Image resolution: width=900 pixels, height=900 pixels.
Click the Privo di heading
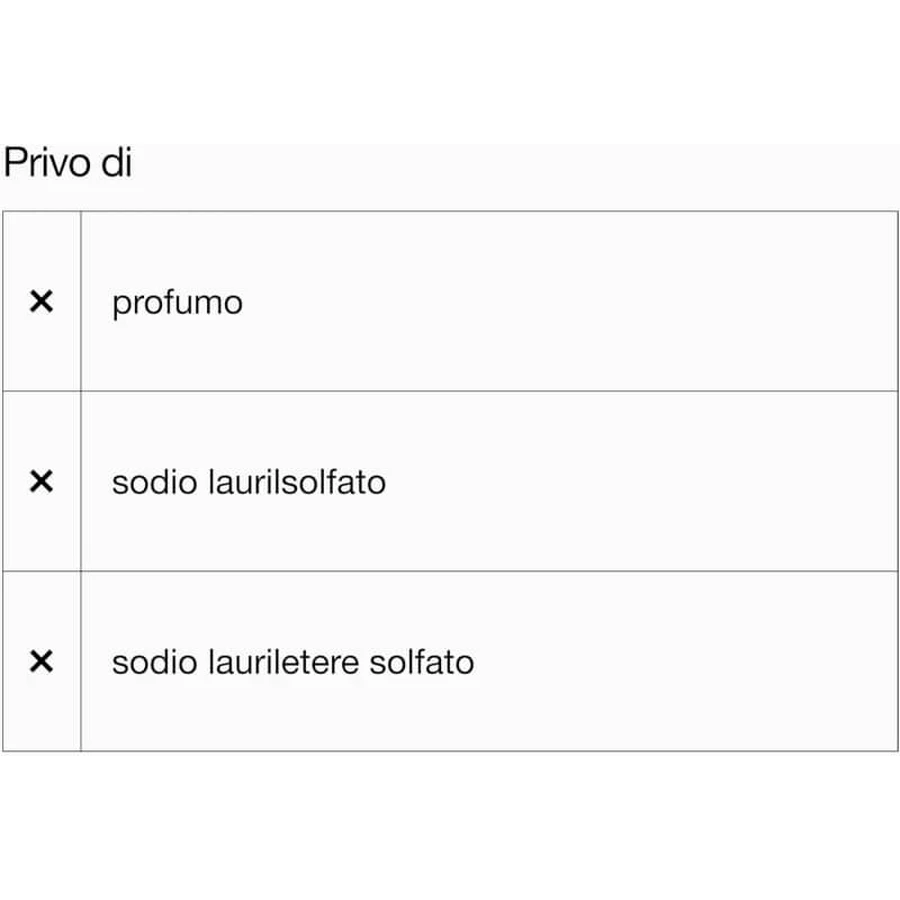pyautogui.click(x=68, y=162)
